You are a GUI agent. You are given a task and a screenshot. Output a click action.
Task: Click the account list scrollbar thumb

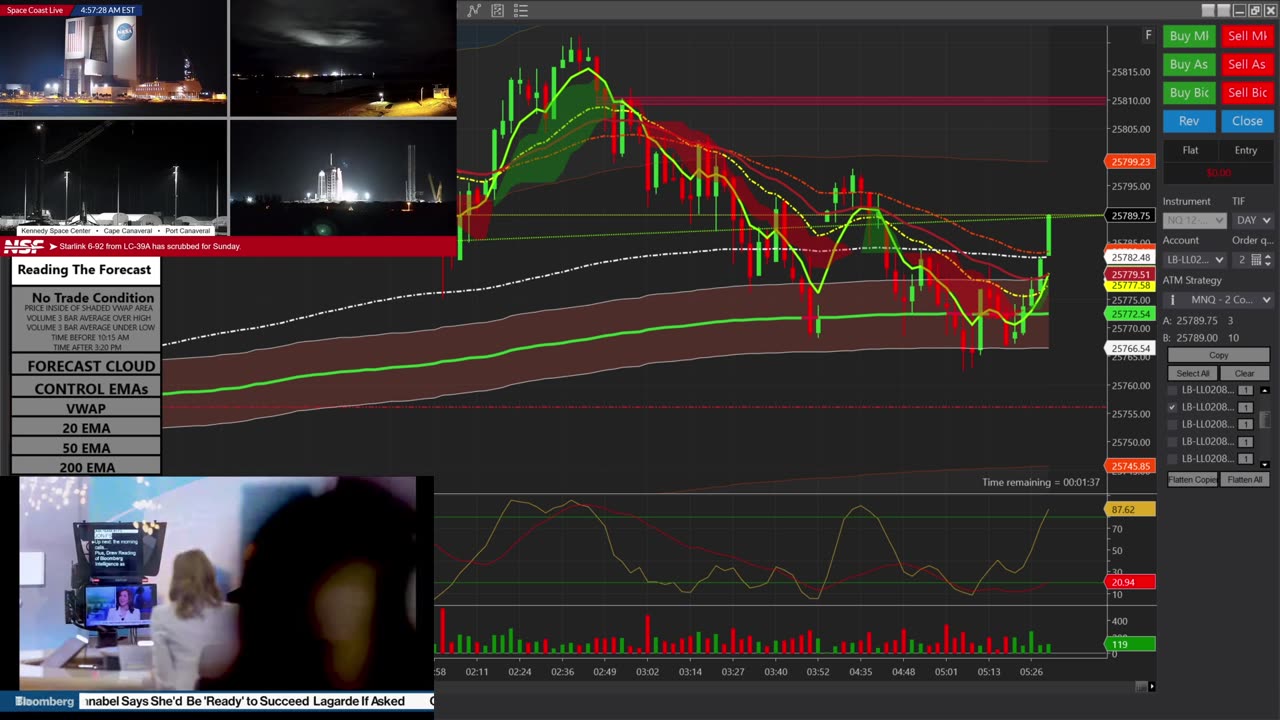pos(1265,420)
